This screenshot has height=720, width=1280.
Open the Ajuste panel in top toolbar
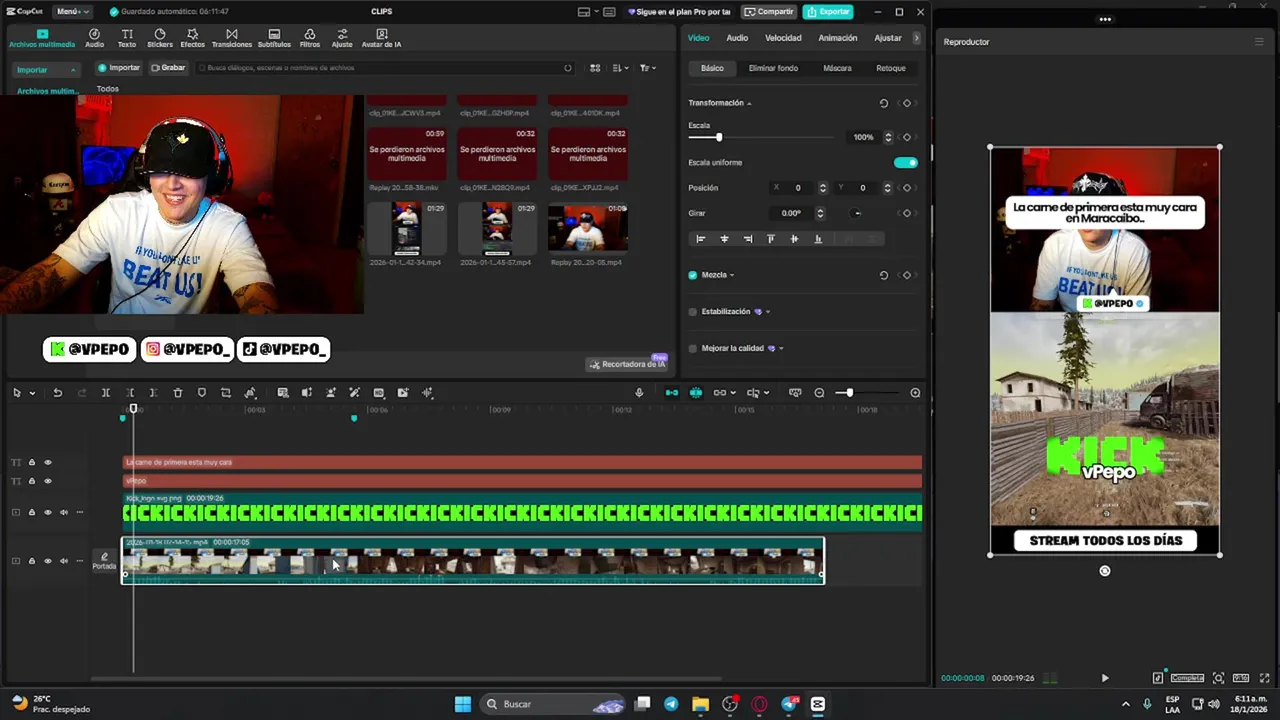pyautogui.click(x=342, y=38)
